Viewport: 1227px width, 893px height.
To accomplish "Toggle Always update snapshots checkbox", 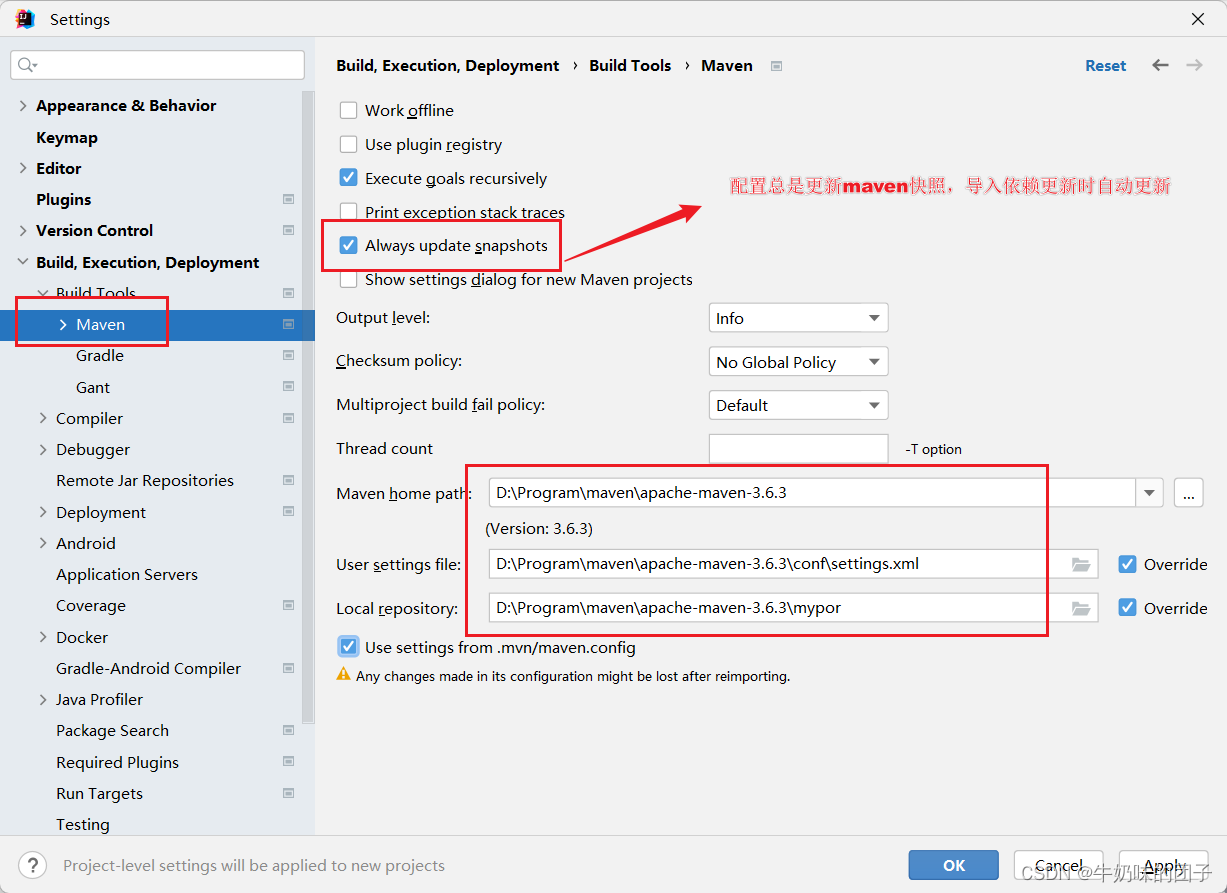I will click(x=348, y=245).
